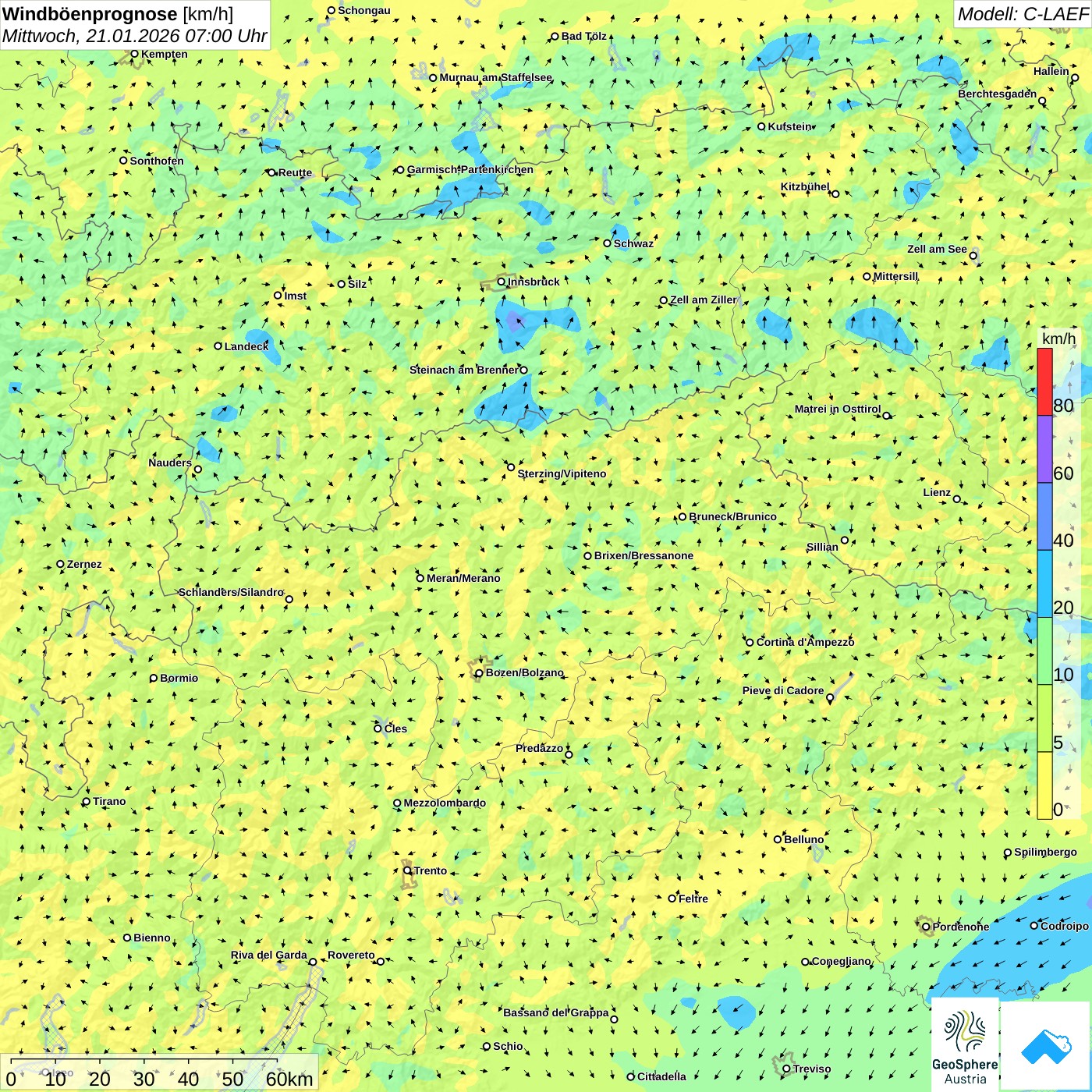Click the Steinach am Brenner label
This screenshot has height=1092, width=1092.
(x=464, y=370)
